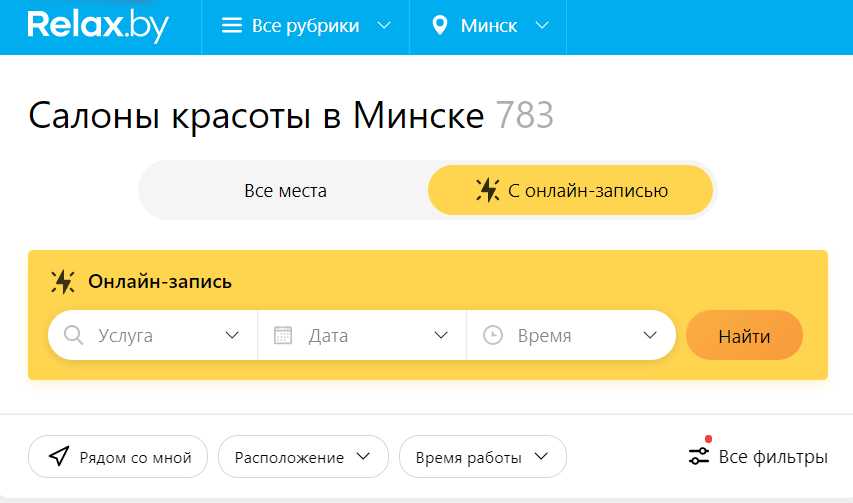853x503 pixels.
Task: Select the С онлайн-записью toggle option
Action: [x=571, y=190]
